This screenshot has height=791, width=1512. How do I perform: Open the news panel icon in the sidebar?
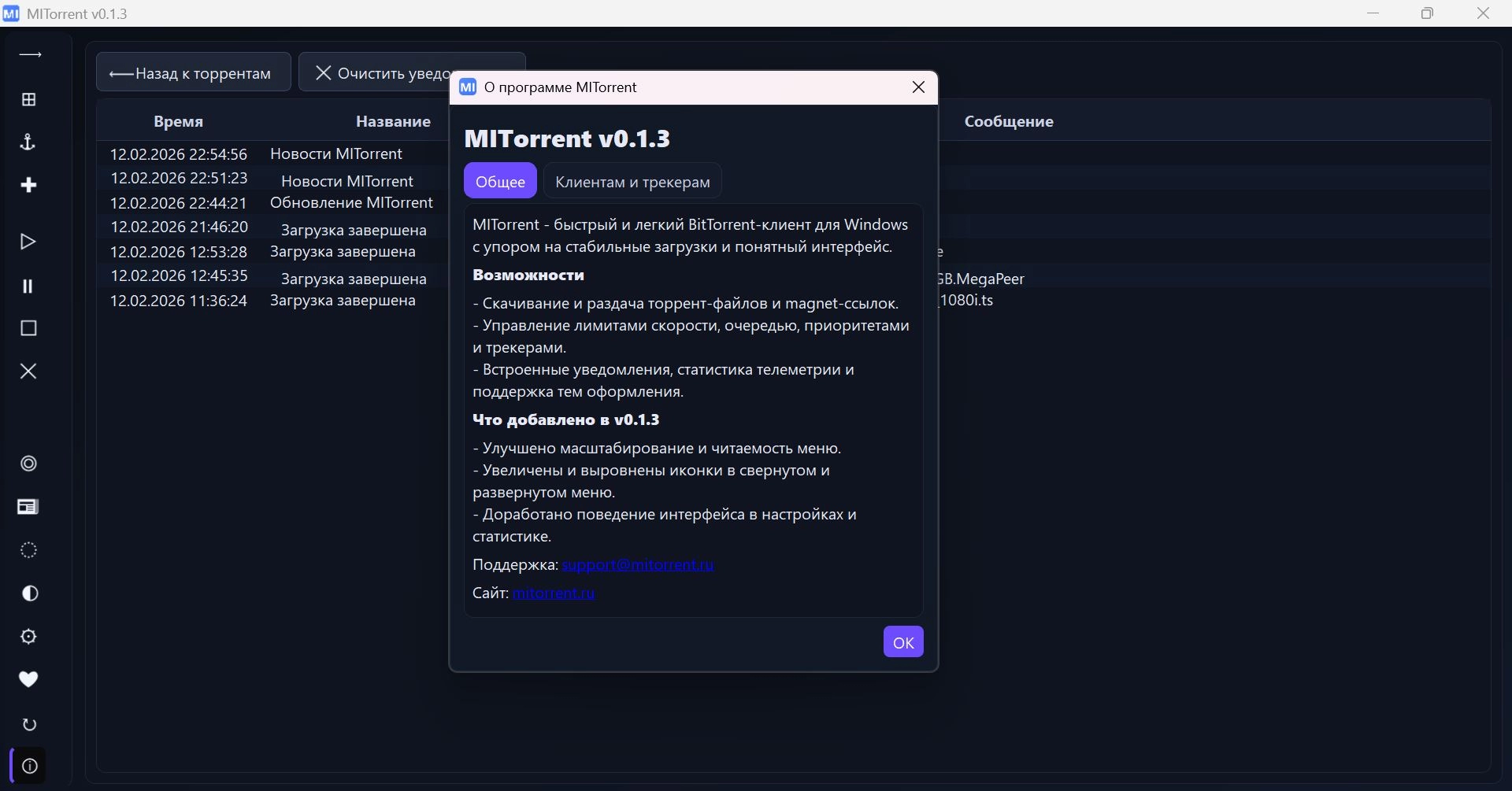coord(28,507)
